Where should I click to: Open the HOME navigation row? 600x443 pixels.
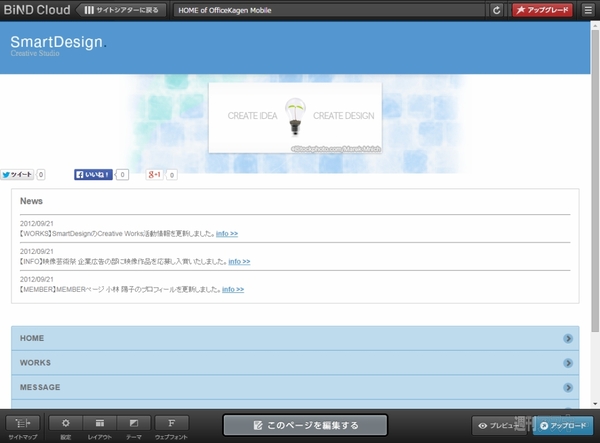point(295,338)
